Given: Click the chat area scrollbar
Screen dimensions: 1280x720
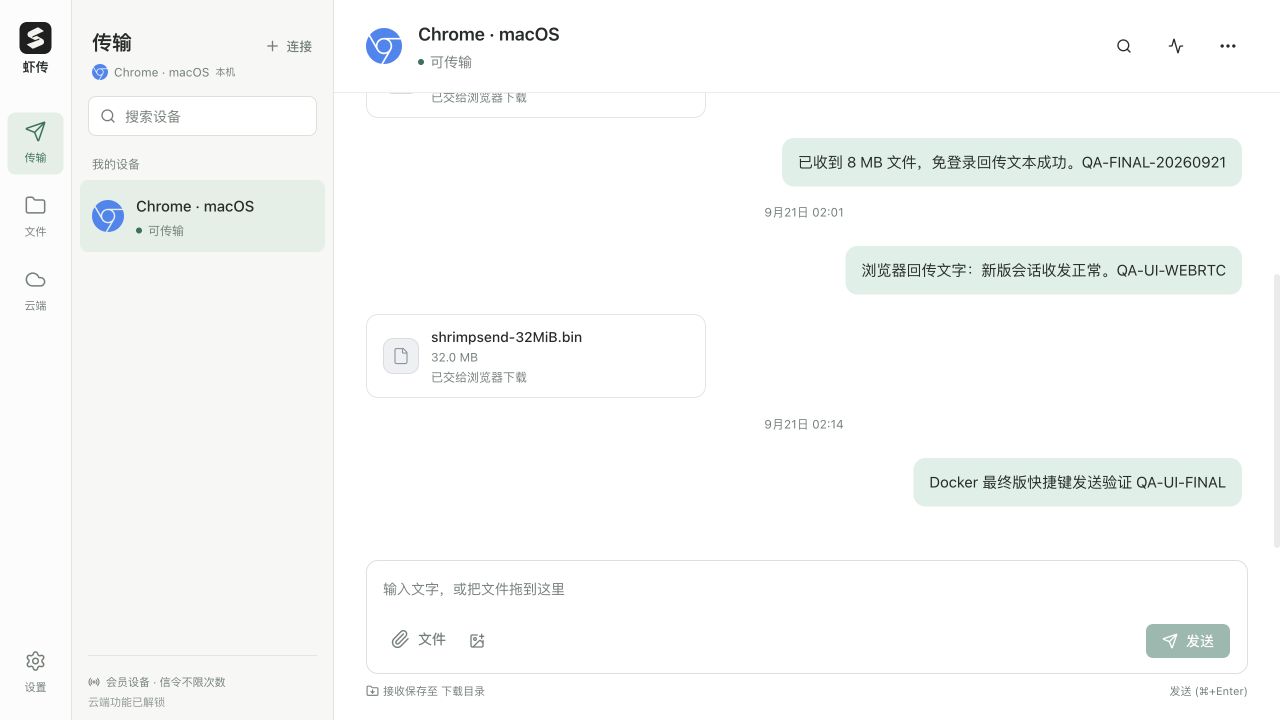Looking at the screenshot, I should coord(1276,410).
